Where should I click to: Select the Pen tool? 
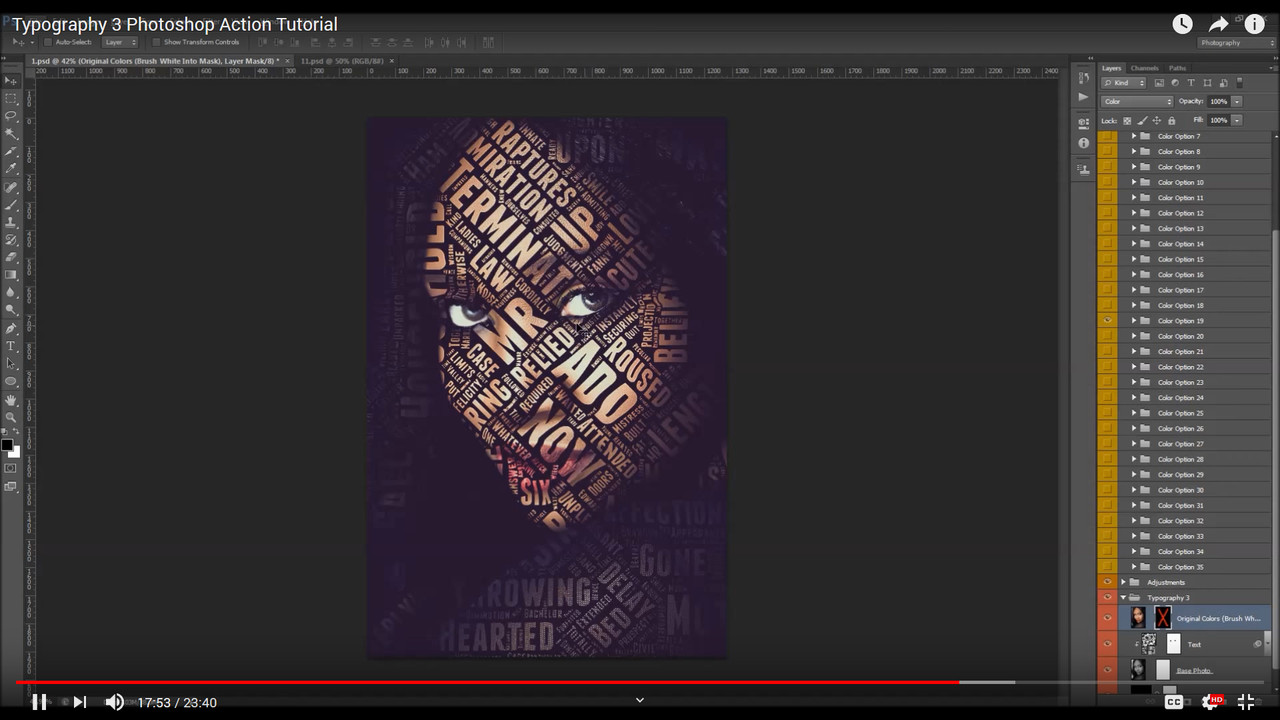tap(11, 328)
